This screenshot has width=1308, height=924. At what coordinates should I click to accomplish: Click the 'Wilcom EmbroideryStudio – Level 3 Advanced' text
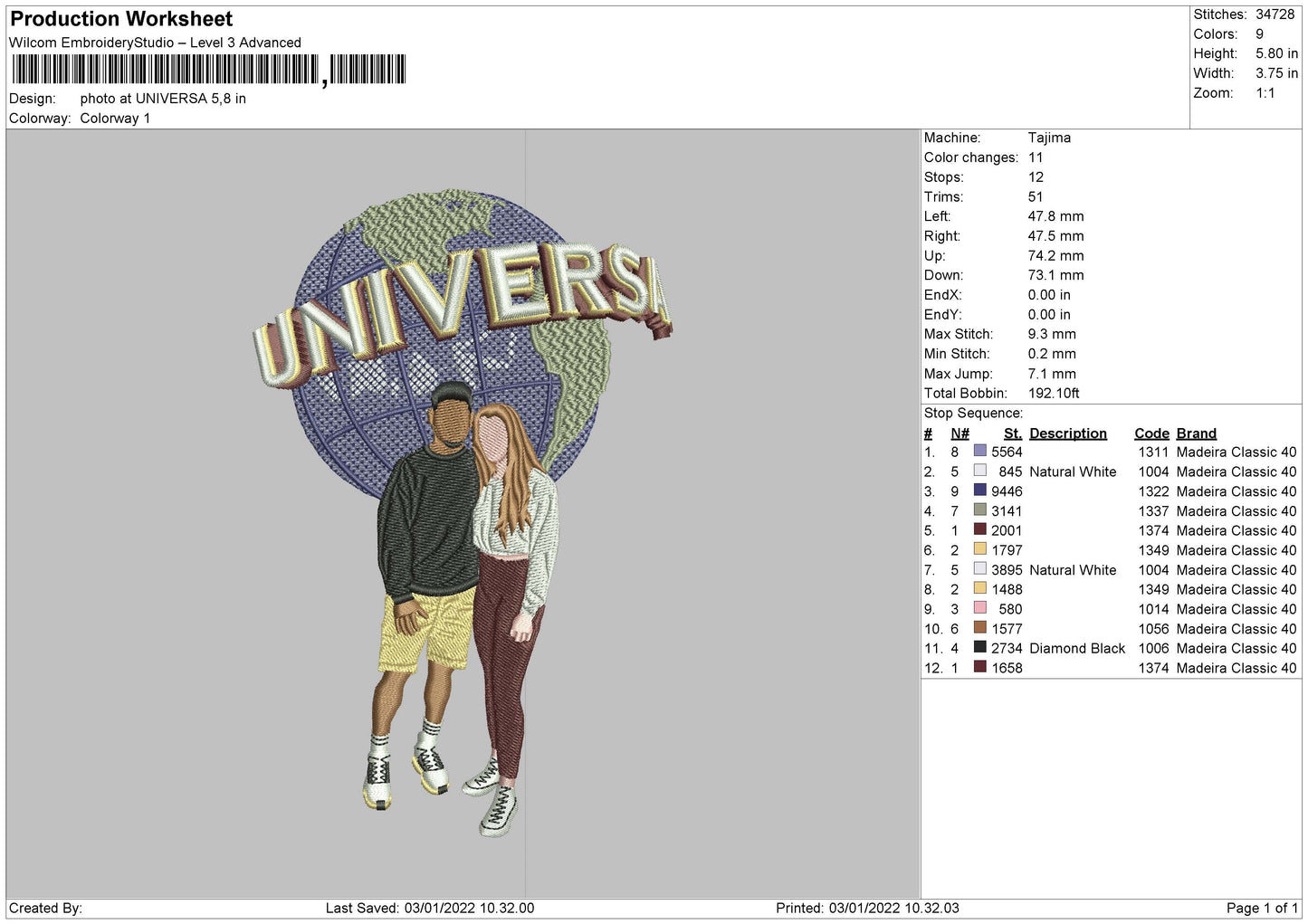[x=155, y=43]
